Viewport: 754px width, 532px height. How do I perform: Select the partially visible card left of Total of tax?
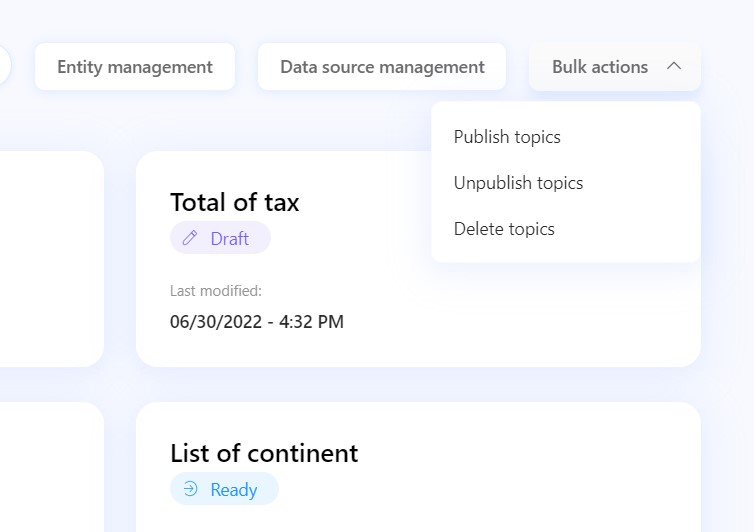pyautogui.click(x=50, y=258)
